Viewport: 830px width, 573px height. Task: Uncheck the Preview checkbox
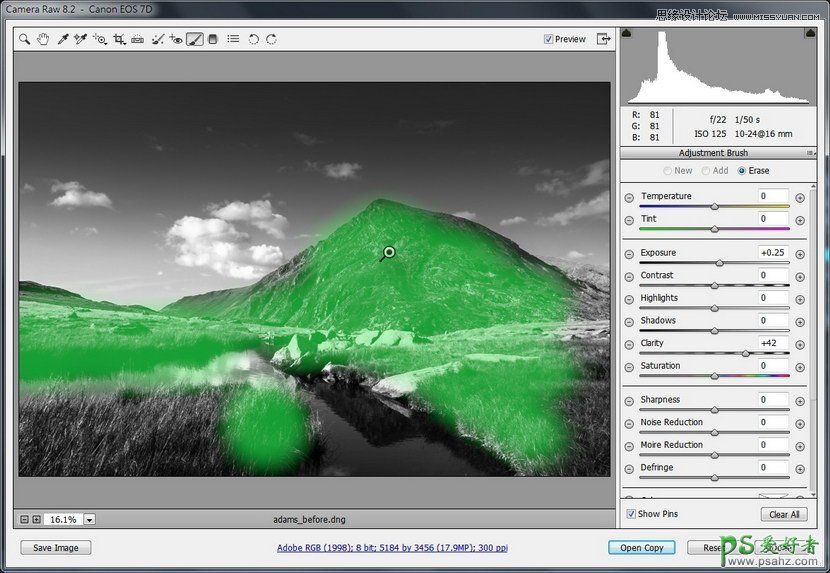coord(548,40)
